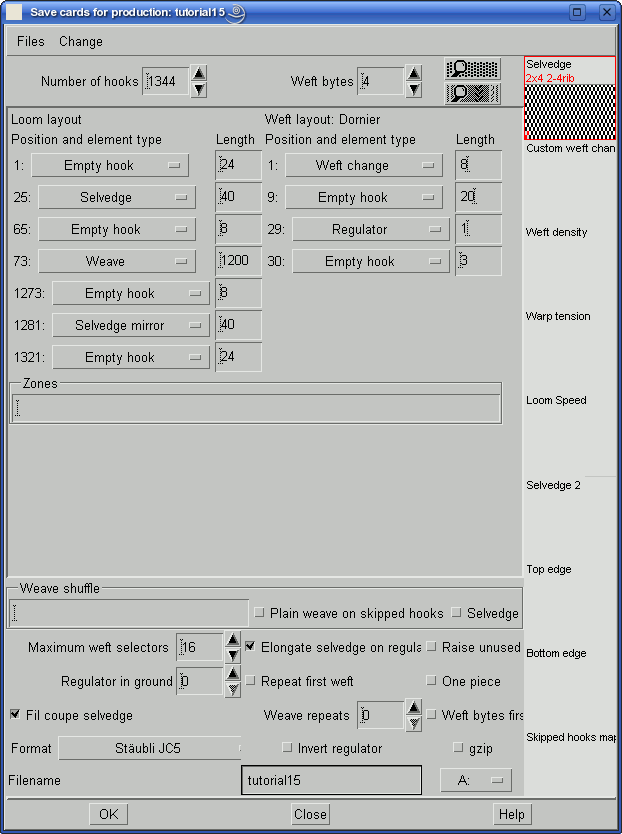The image size is (622, 834).
Task: Open the Change menu
Action: (81, 42)
